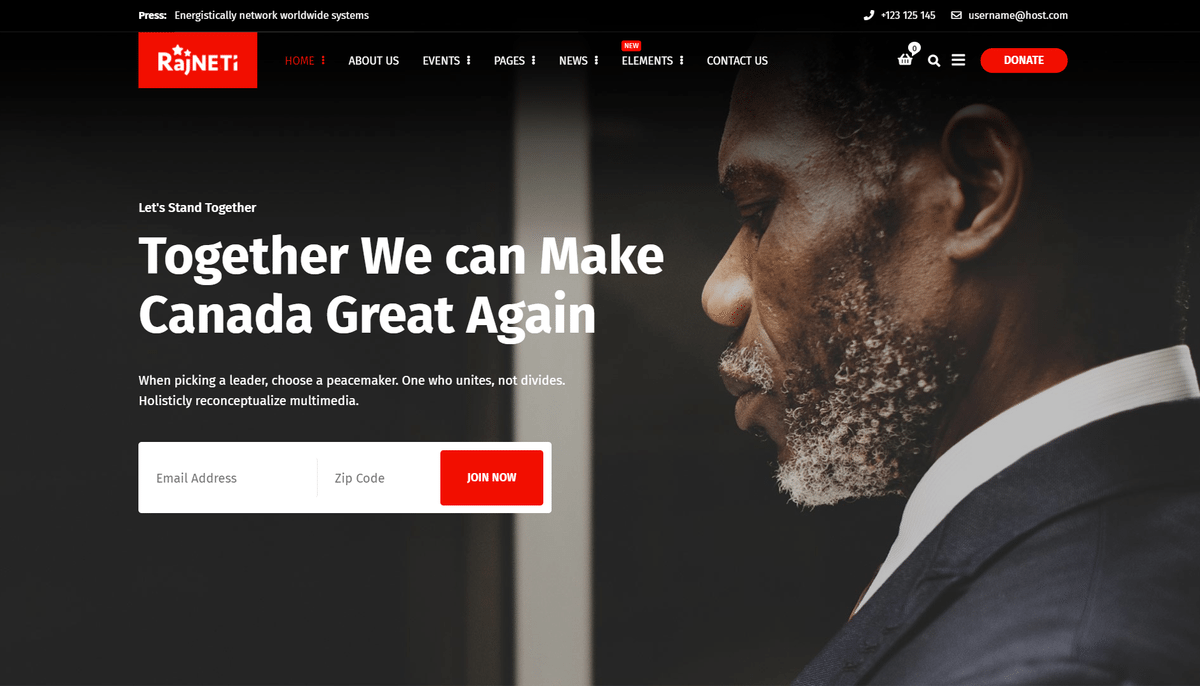Expand the Elements submenu dots
The height and width of the screenshot is (686, 1200).
pyautogui.click(x=681, y=60)
